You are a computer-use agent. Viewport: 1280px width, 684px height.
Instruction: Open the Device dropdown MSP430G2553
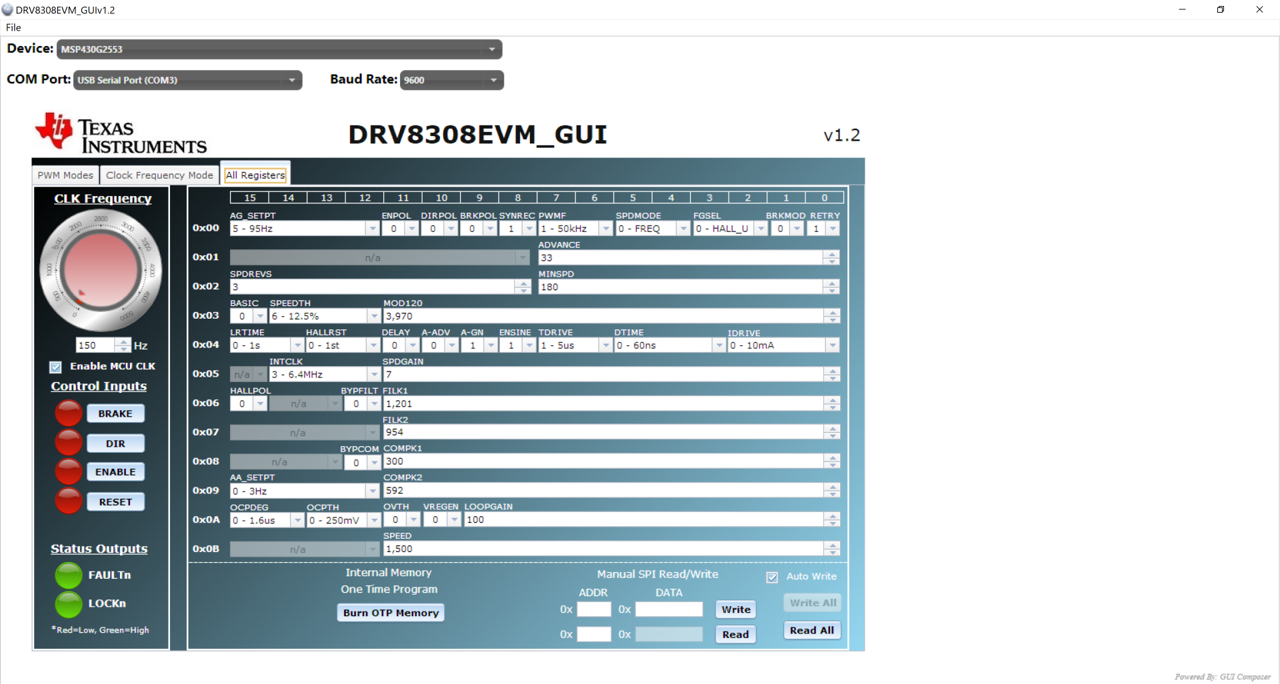(279, 49)
